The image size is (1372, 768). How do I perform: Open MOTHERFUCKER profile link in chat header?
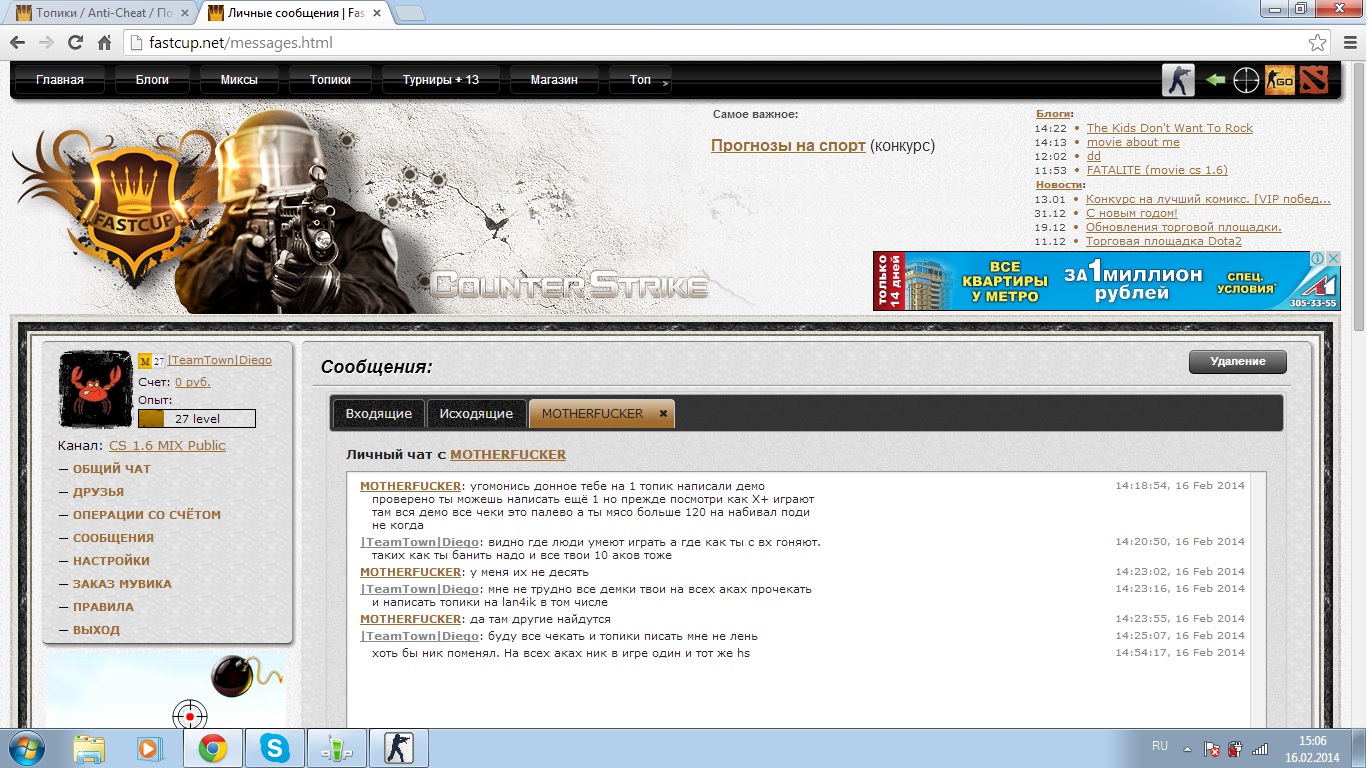(x=508, y=455)
